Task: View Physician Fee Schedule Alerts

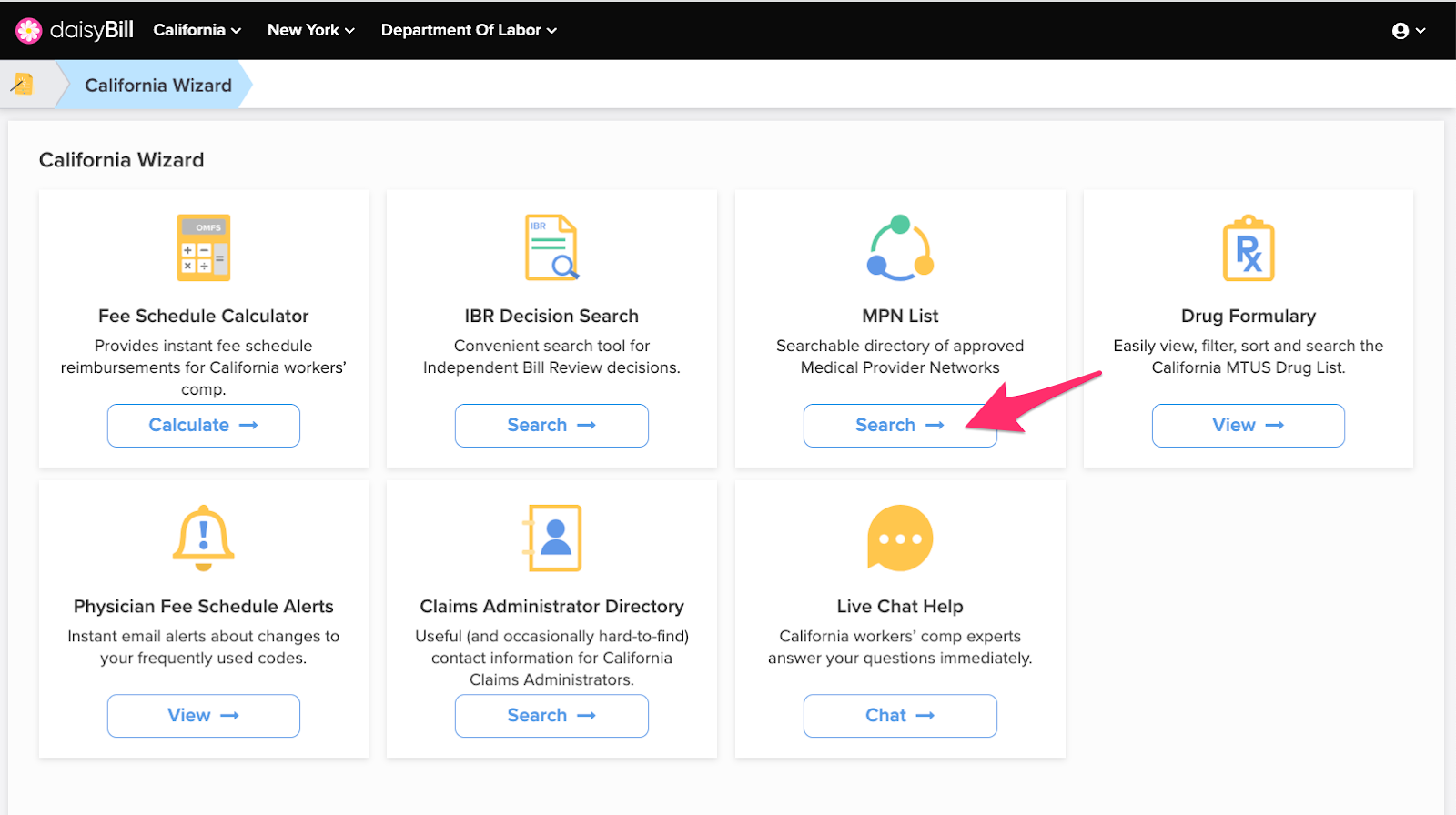Action: point(204,716)
